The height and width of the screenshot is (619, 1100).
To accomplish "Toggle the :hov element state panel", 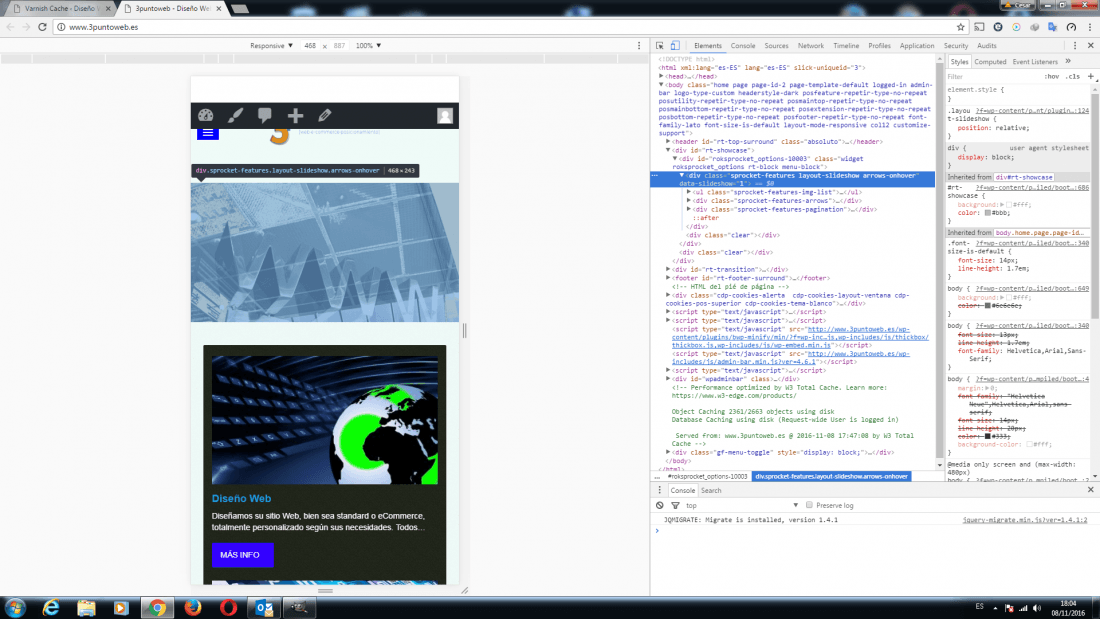I will coord(1051,76).
